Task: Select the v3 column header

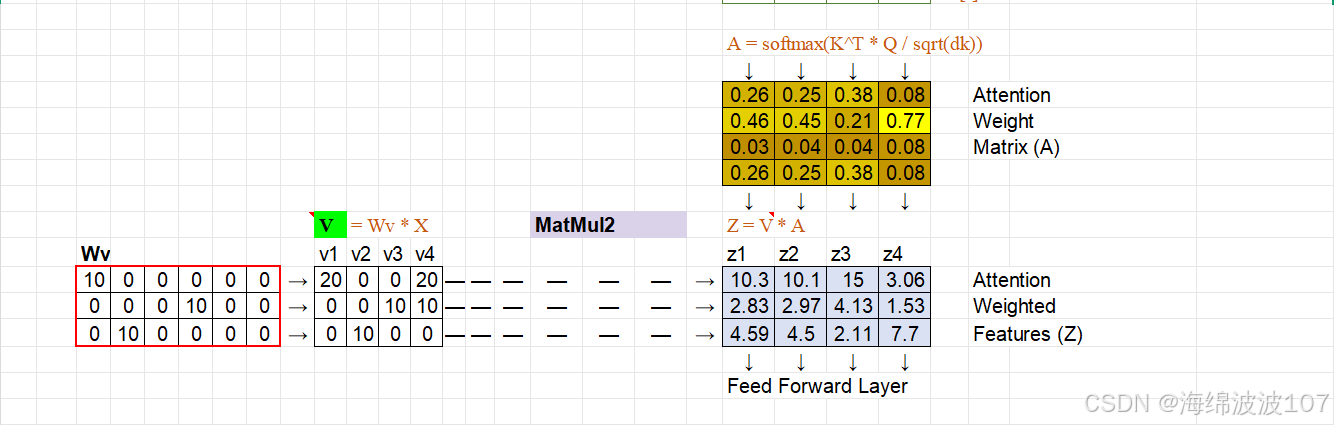Action: (x=393, y=254)
